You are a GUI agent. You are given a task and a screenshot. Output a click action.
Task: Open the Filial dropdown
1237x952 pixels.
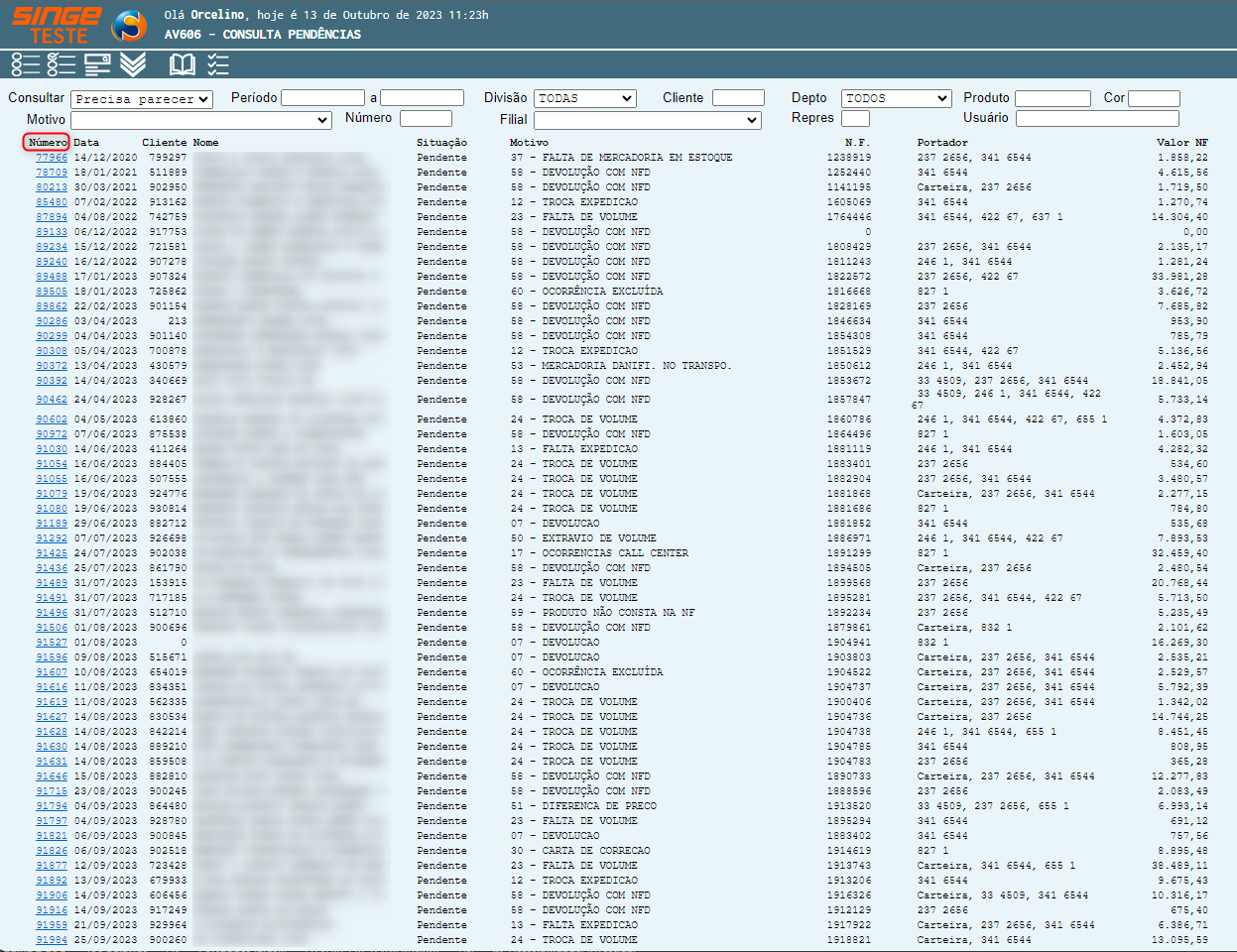click(x=647, y=120)
